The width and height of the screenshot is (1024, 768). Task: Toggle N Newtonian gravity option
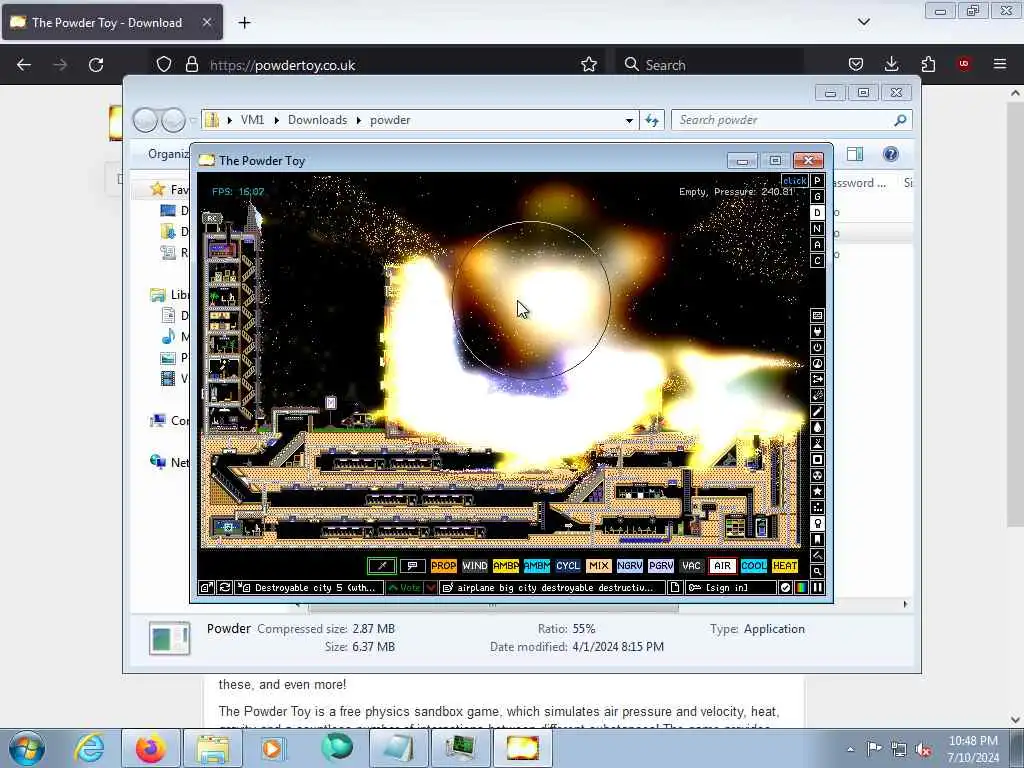[x=817, y=229]
